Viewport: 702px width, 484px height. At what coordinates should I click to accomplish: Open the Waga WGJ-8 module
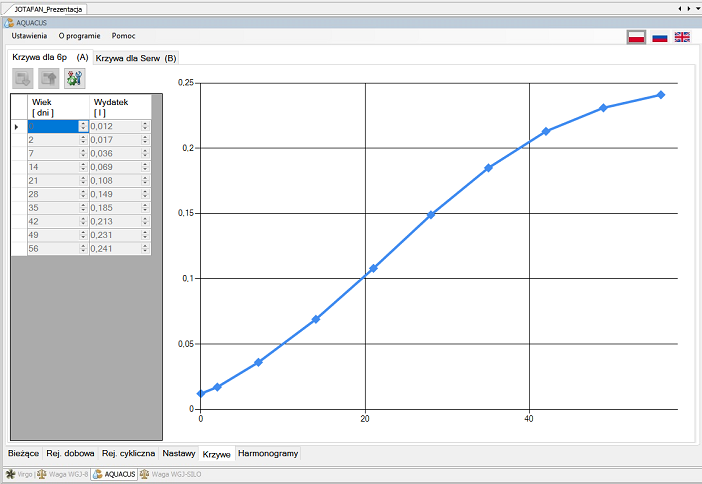[62, 474]
